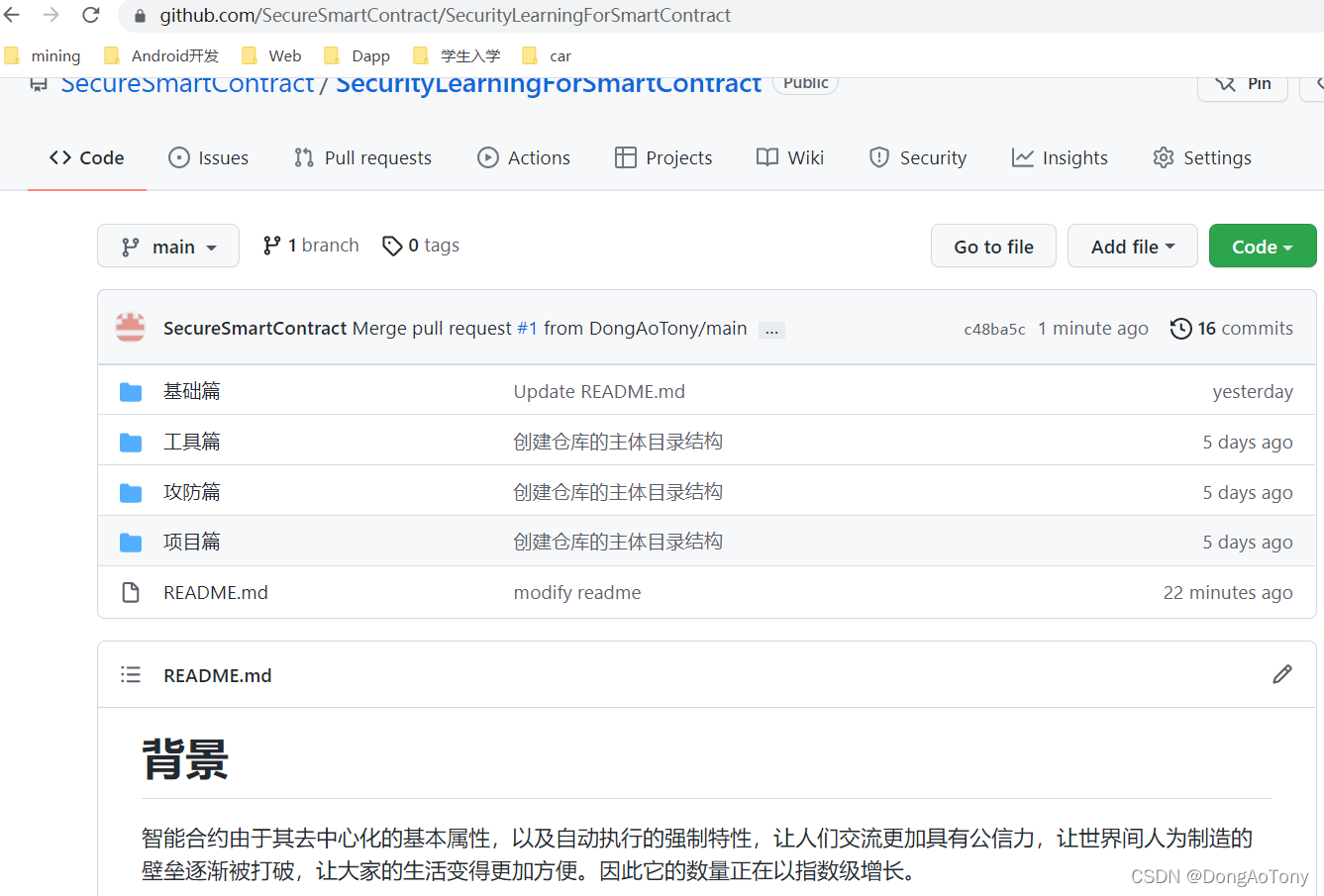This screenshot has height=896, width=1324.
Task: Open the Update README.md commit message
Action: (599, 391)
